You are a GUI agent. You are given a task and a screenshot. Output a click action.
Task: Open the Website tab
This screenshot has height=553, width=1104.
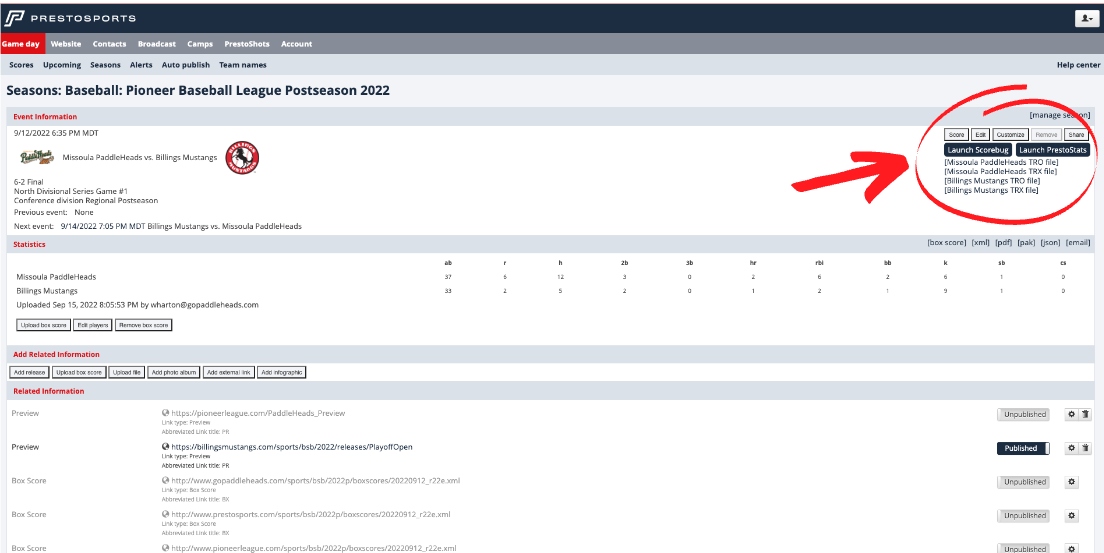(x=66, y=44)
